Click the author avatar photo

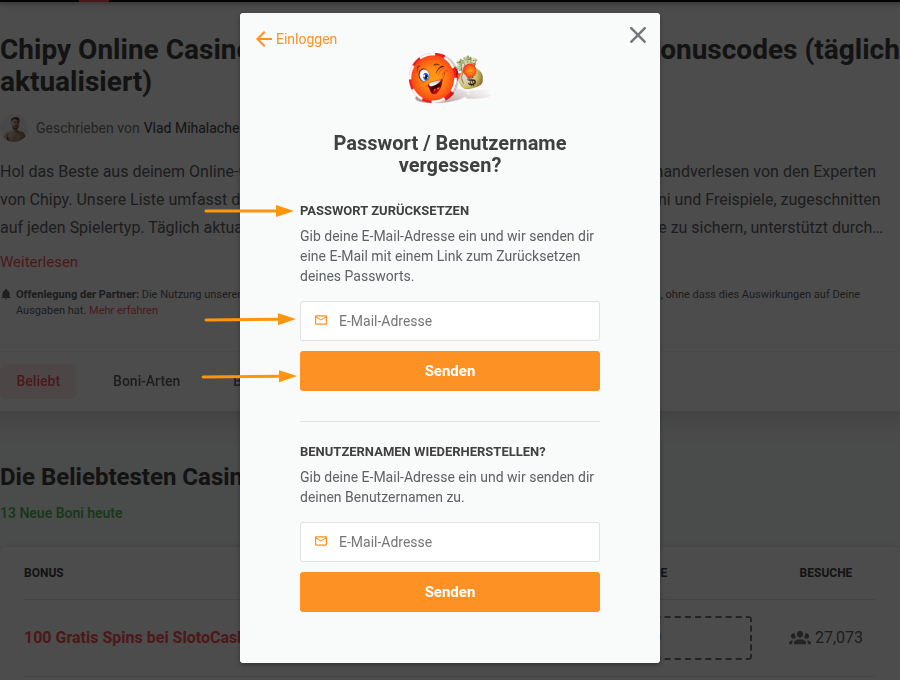coord(14,128)
